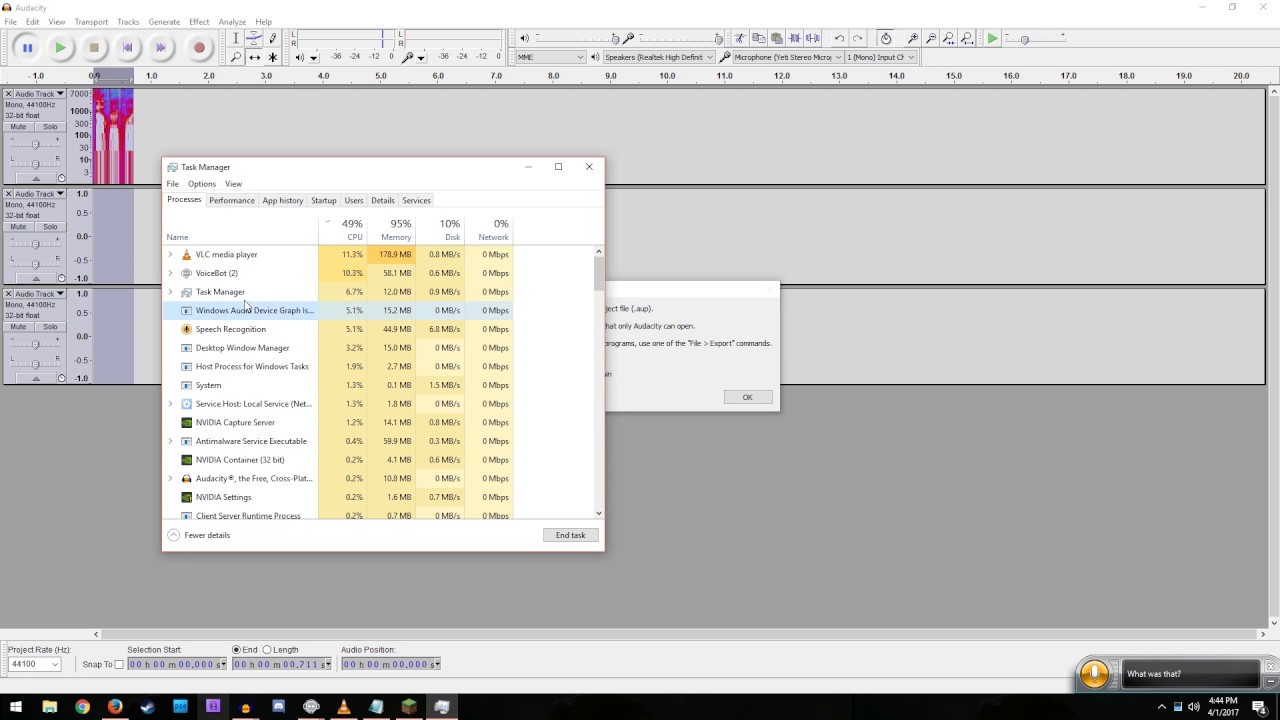Select the Selection (I-beam) tool
The width and height of the screenshot is (1280, 720).
click(x=236, y=38)
